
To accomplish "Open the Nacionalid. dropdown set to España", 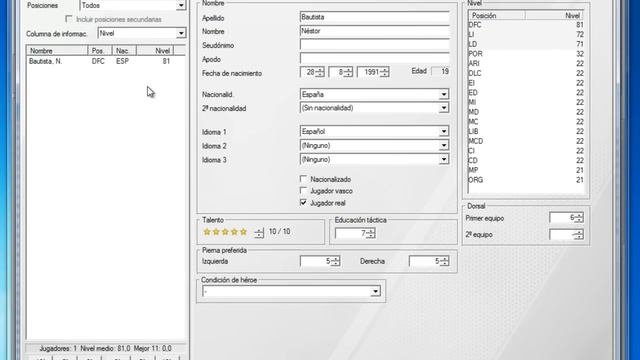I will [x=374, y=94].
